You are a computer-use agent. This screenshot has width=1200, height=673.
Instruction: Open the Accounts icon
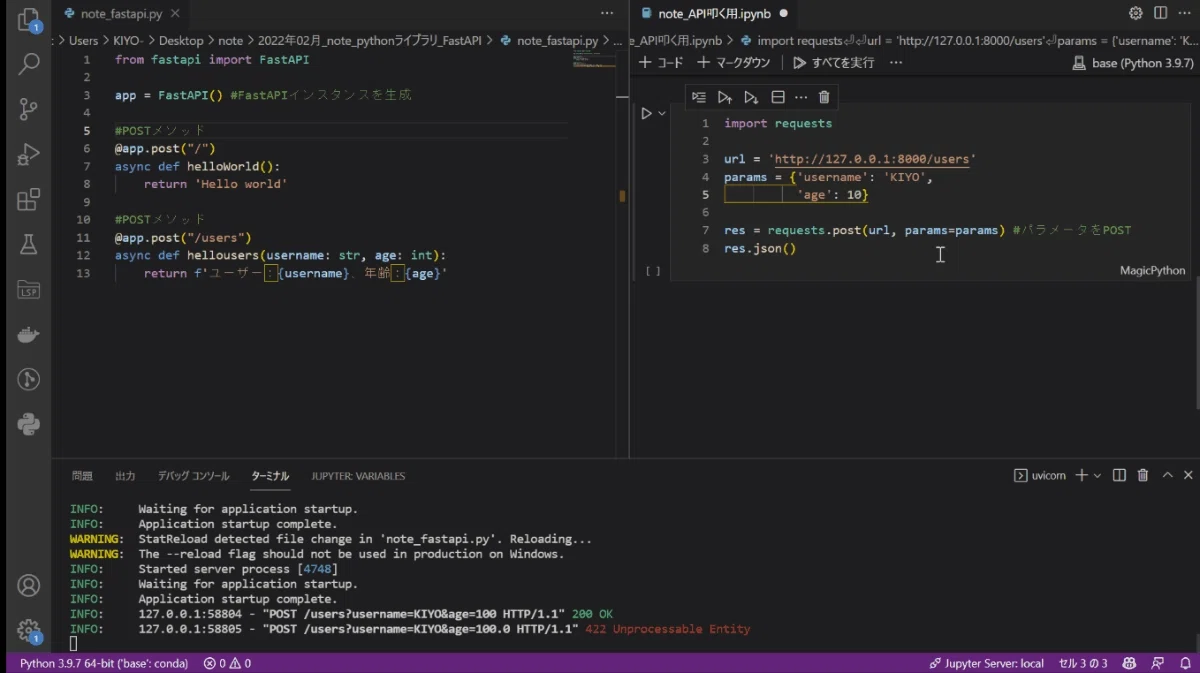point(28,586)
